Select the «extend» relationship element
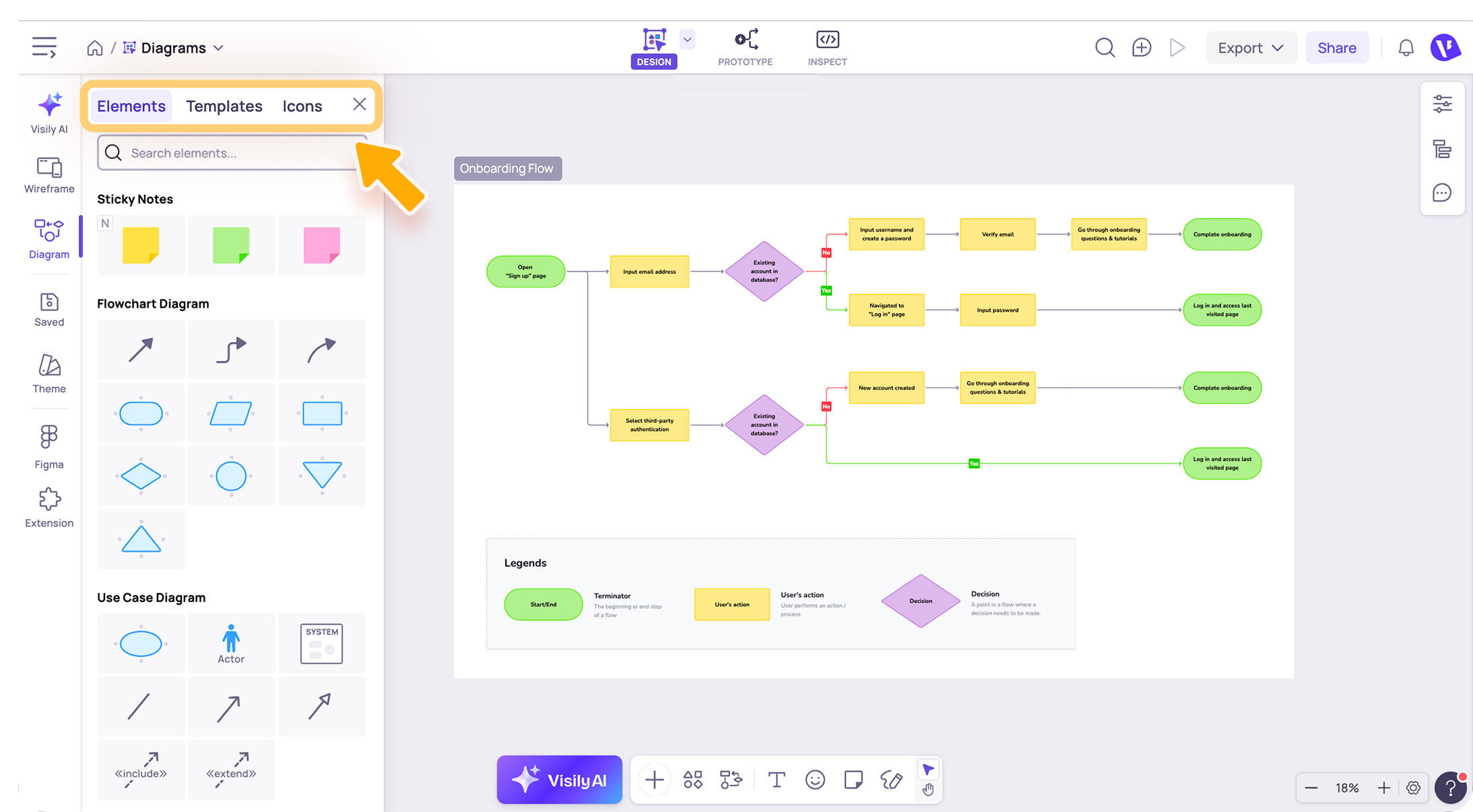 click(x=231, y=770)
